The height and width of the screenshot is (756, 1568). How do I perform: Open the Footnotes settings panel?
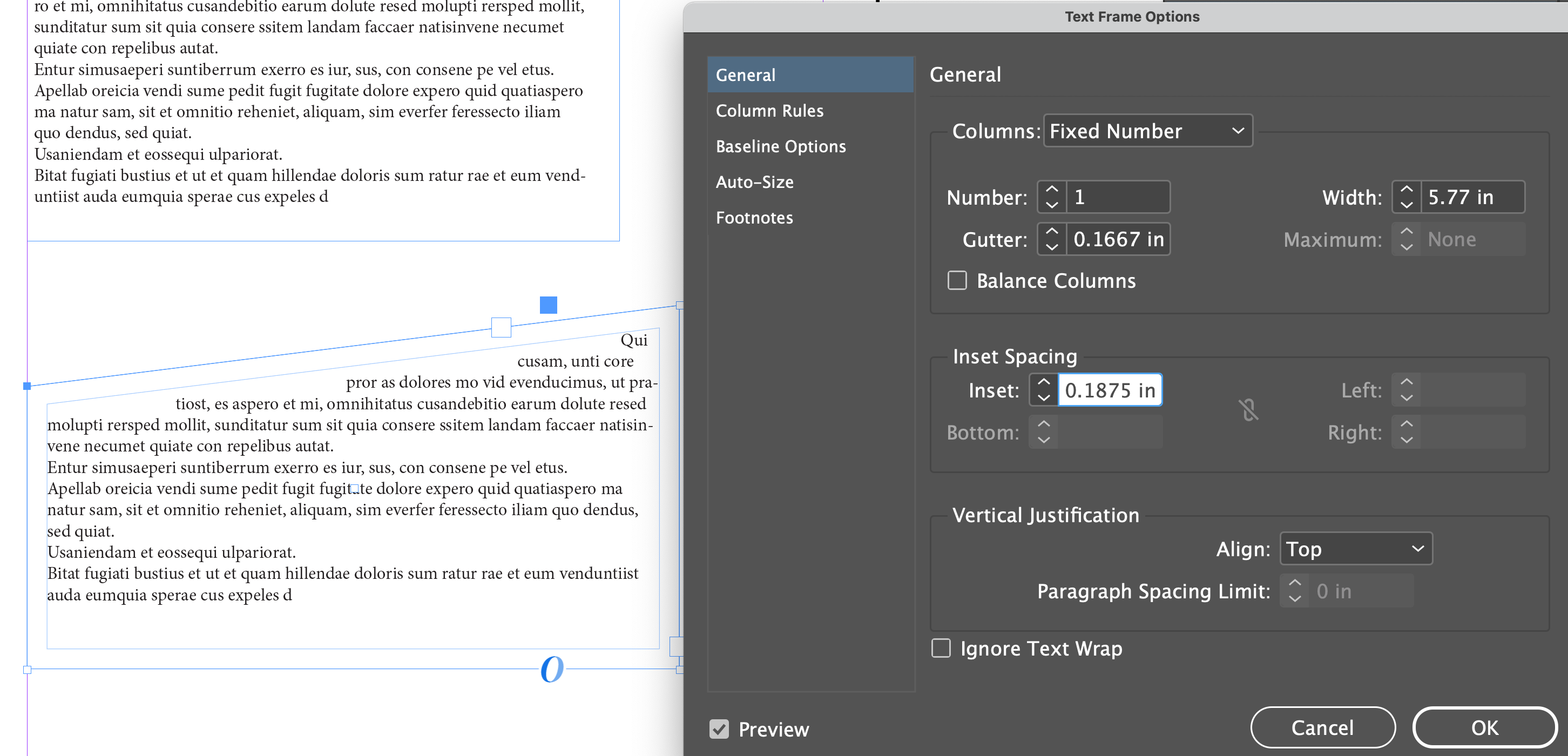[755, 217]
